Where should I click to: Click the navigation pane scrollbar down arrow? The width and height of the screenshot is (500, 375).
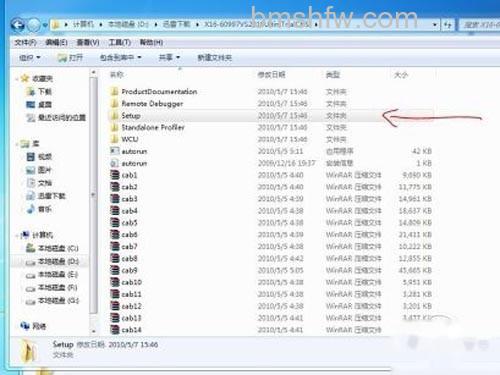click(x=94, y=331)
